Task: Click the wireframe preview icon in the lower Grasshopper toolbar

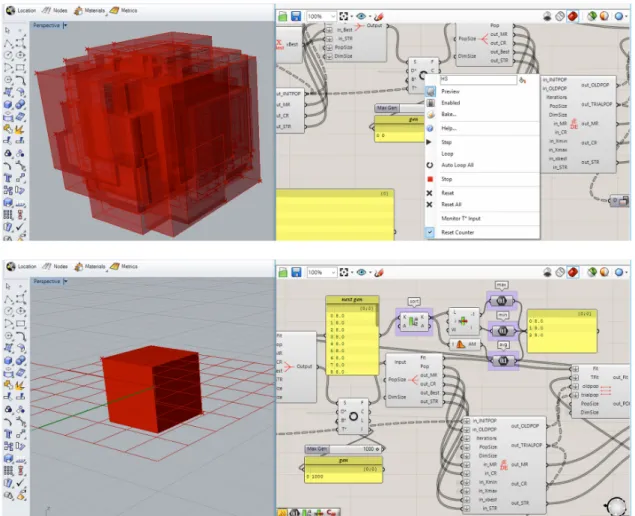Action: (560, 273)
